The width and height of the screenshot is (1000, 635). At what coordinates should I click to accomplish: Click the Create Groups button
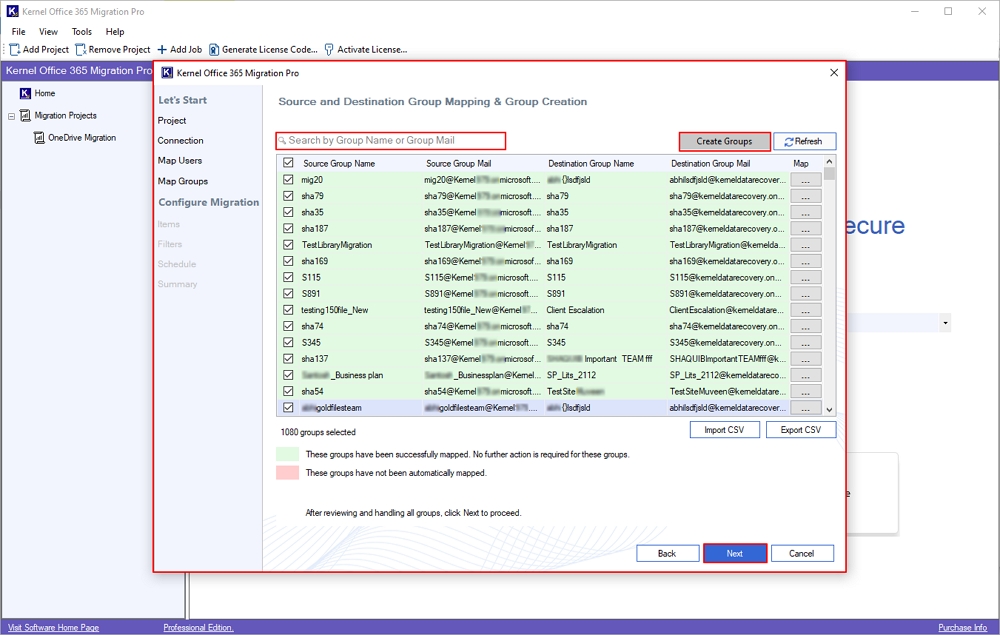tap(724, 142)
